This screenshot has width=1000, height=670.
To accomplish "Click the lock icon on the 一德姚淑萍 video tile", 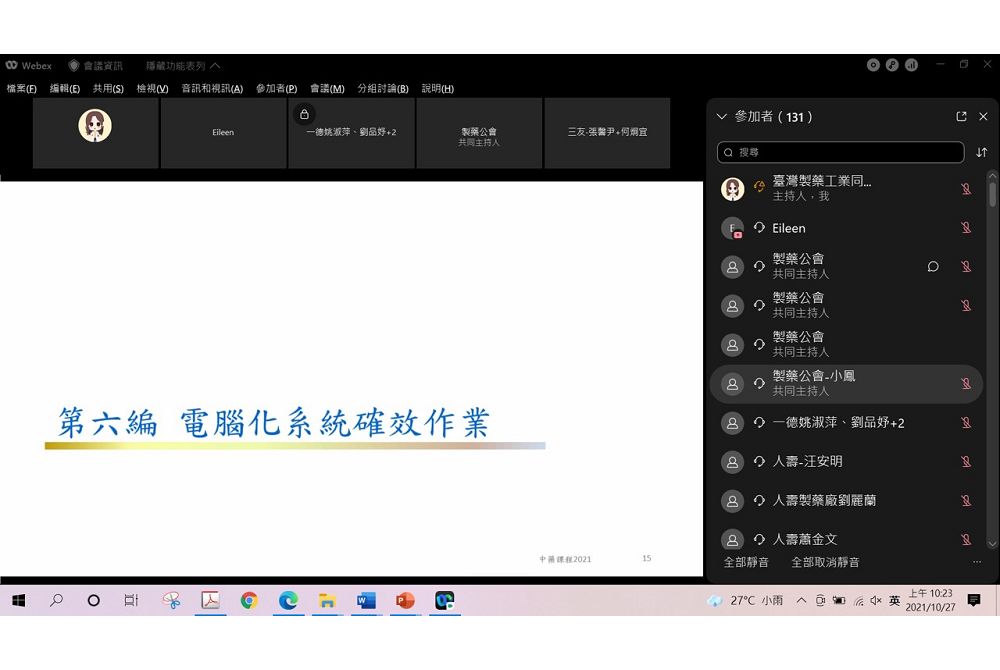I will pyautogui.click(x=304, y=114).
